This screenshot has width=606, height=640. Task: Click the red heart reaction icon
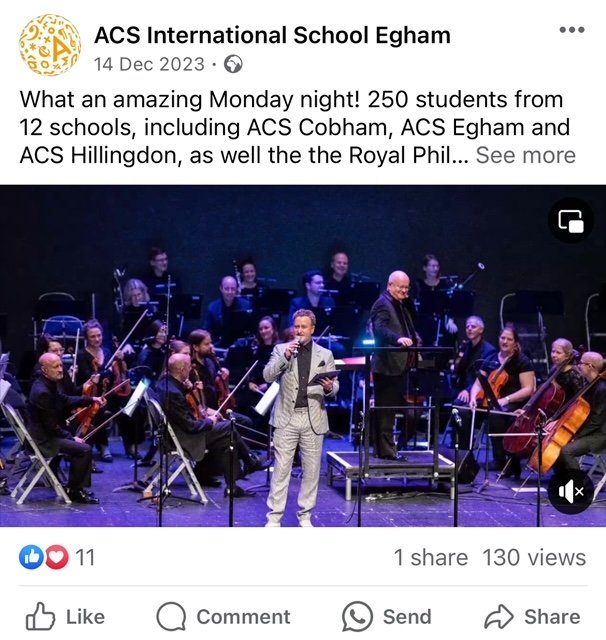click(57, 557)
